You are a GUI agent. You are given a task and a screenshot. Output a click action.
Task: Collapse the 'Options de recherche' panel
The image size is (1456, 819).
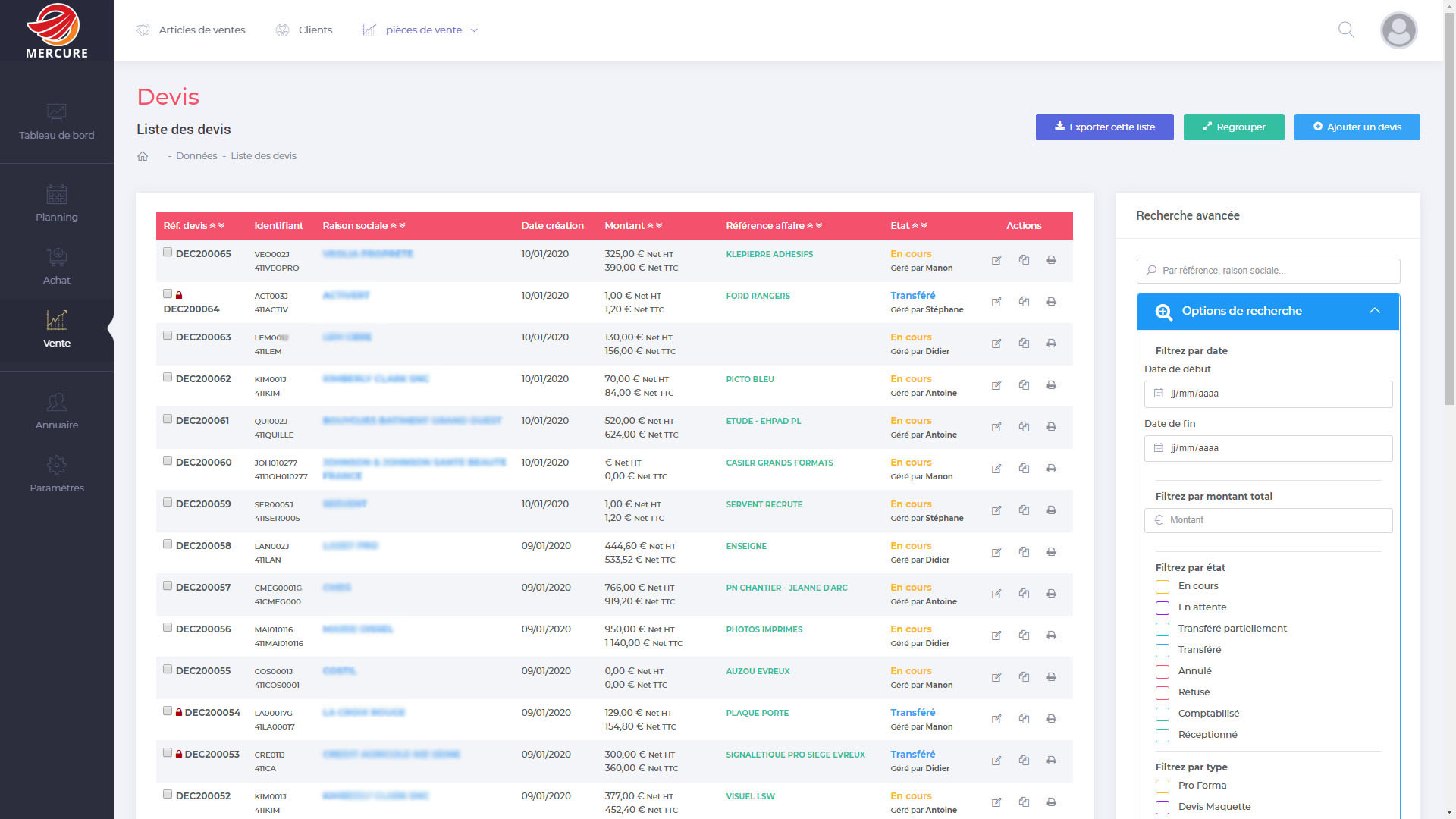(1374, 311)
